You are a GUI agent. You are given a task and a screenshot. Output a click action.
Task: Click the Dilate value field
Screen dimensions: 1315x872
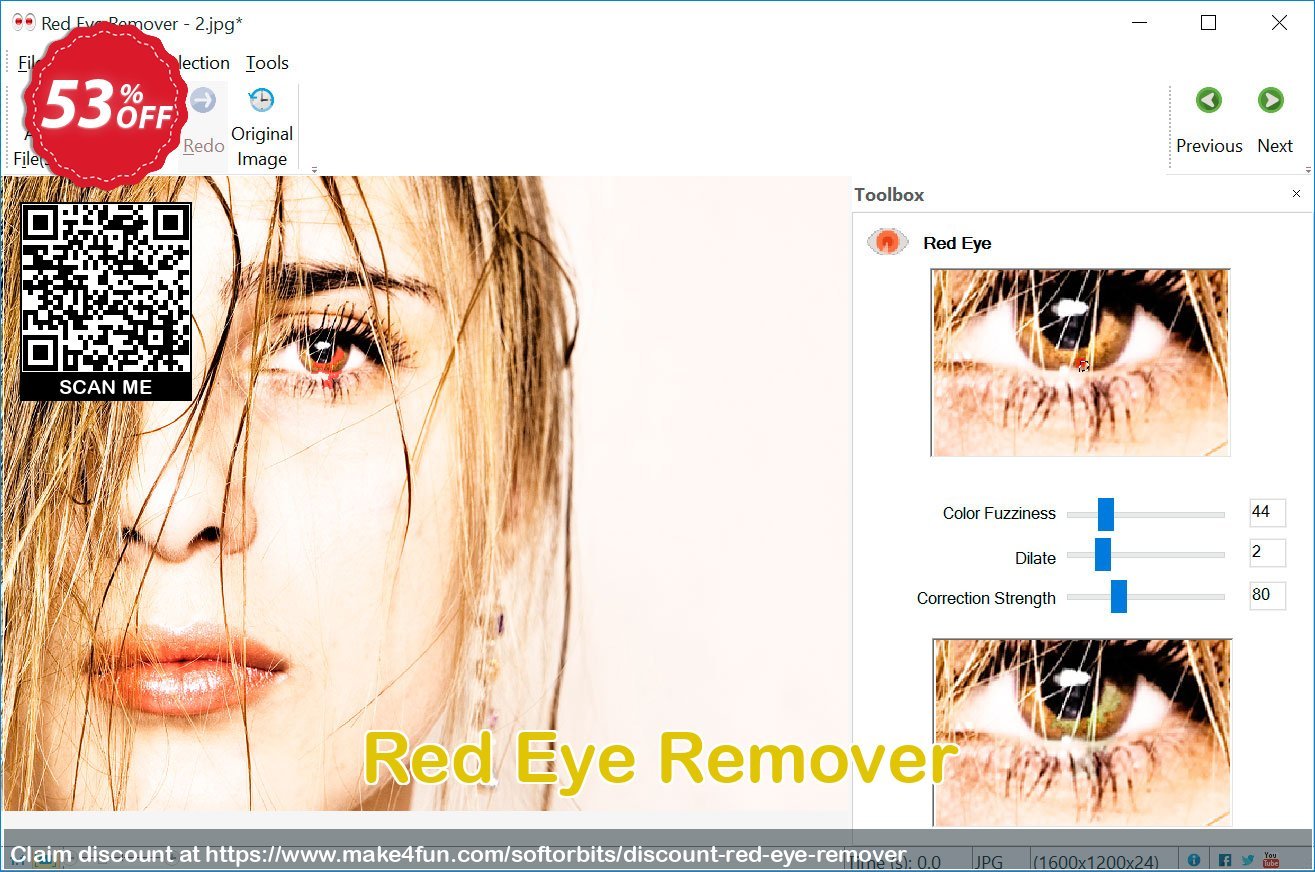click(x=1267, y=552)
